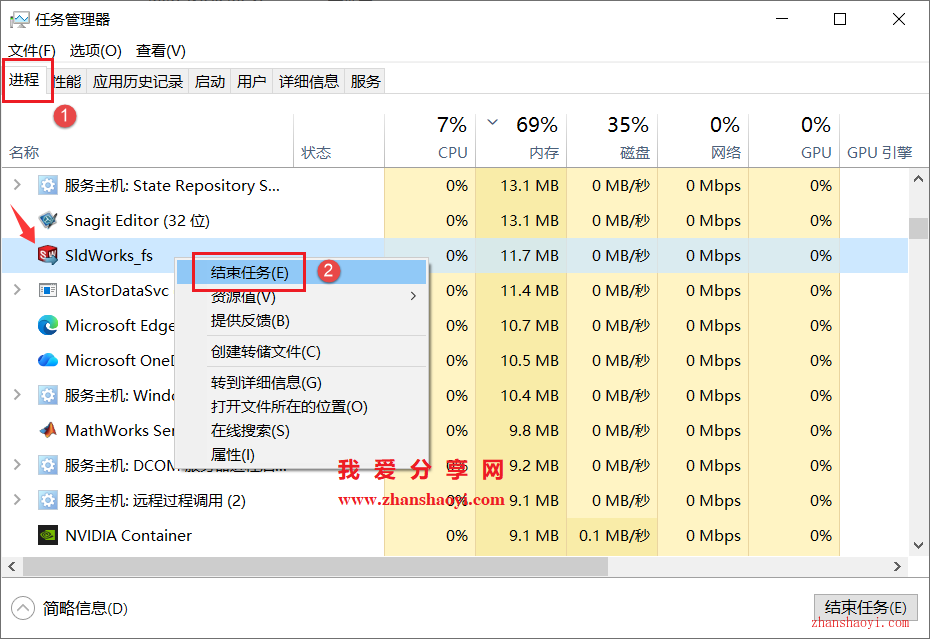Click the horizontal scrollbar thumb
The width and height of the screenshot is (930, 639).
pyautogui.click(x=316, y=567)
